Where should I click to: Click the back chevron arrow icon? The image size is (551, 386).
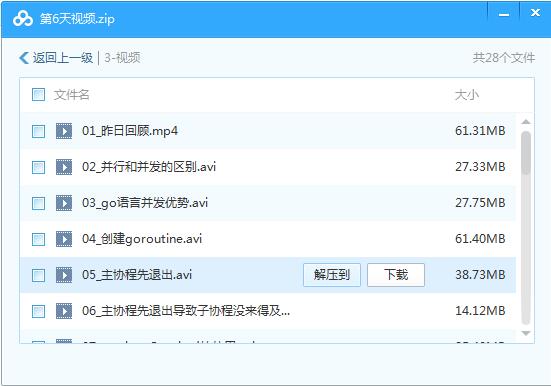coord(24,58)
